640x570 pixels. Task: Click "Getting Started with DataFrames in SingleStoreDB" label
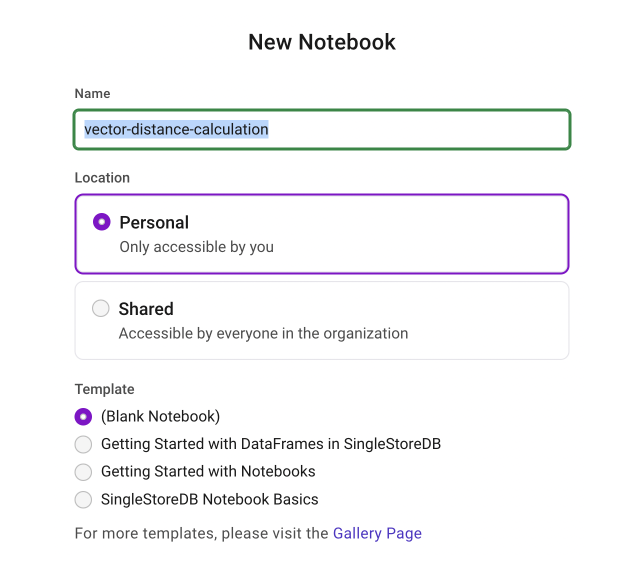(271, 444)
